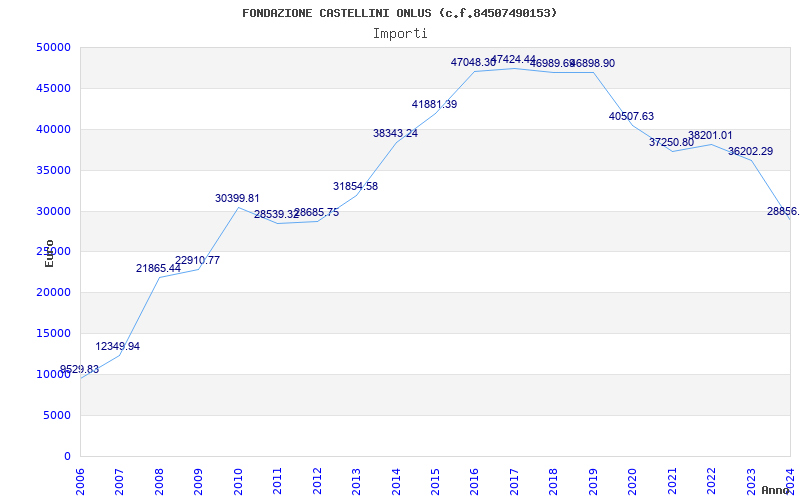
Task: Click the 2014 x-axis year label
Action: (x=396, y=482)
